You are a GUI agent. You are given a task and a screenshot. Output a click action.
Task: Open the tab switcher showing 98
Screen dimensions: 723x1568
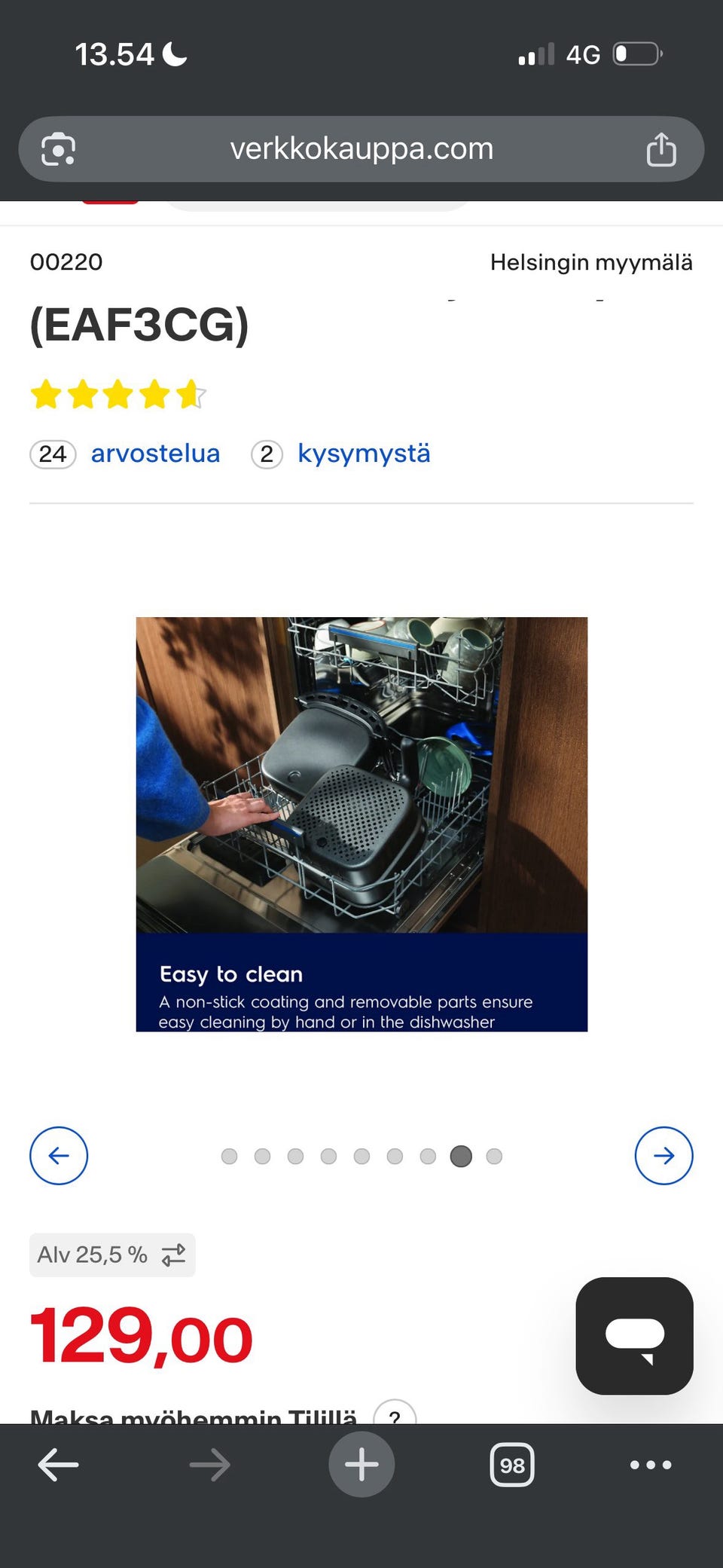pyautogui.click(x=512, y=1465)
